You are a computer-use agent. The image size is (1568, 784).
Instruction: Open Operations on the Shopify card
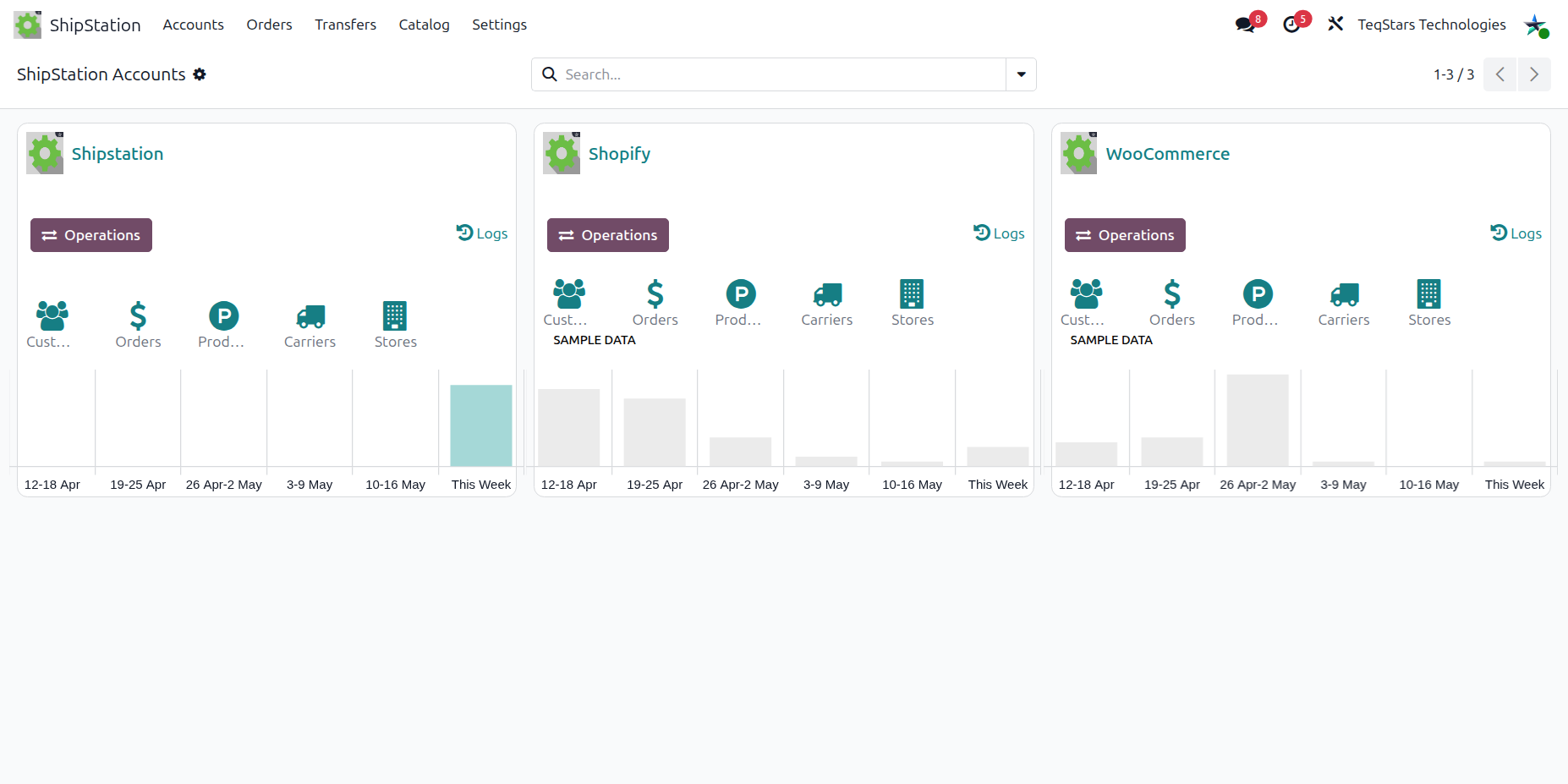click(608, 235)
